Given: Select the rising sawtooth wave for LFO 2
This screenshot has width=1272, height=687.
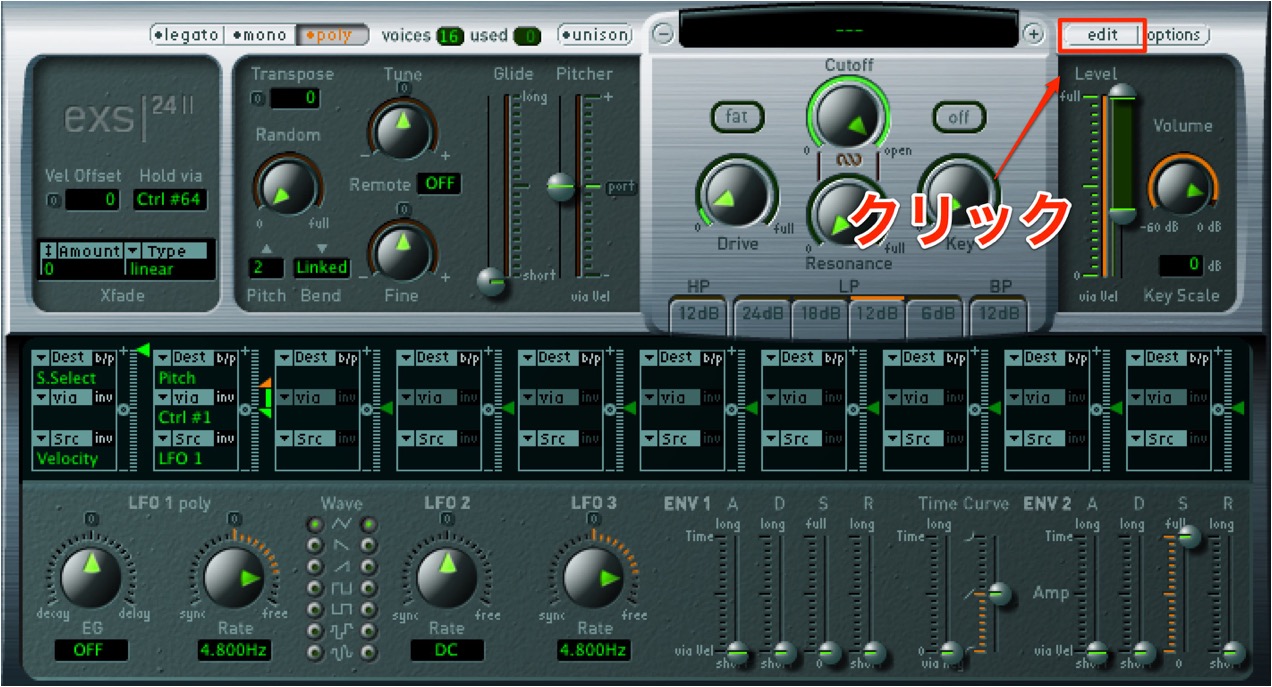Looking at the screenshot, I should tap(370, 567).
